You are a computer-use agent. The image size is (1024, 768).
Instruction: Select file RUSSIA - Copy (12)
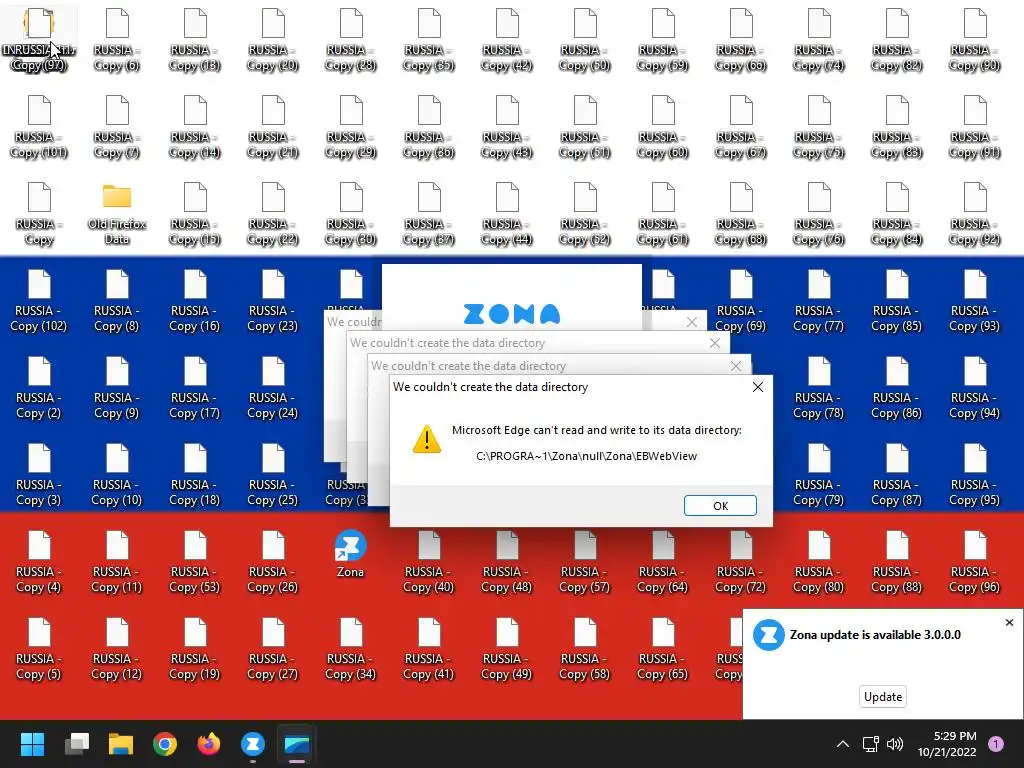[117, 648]
